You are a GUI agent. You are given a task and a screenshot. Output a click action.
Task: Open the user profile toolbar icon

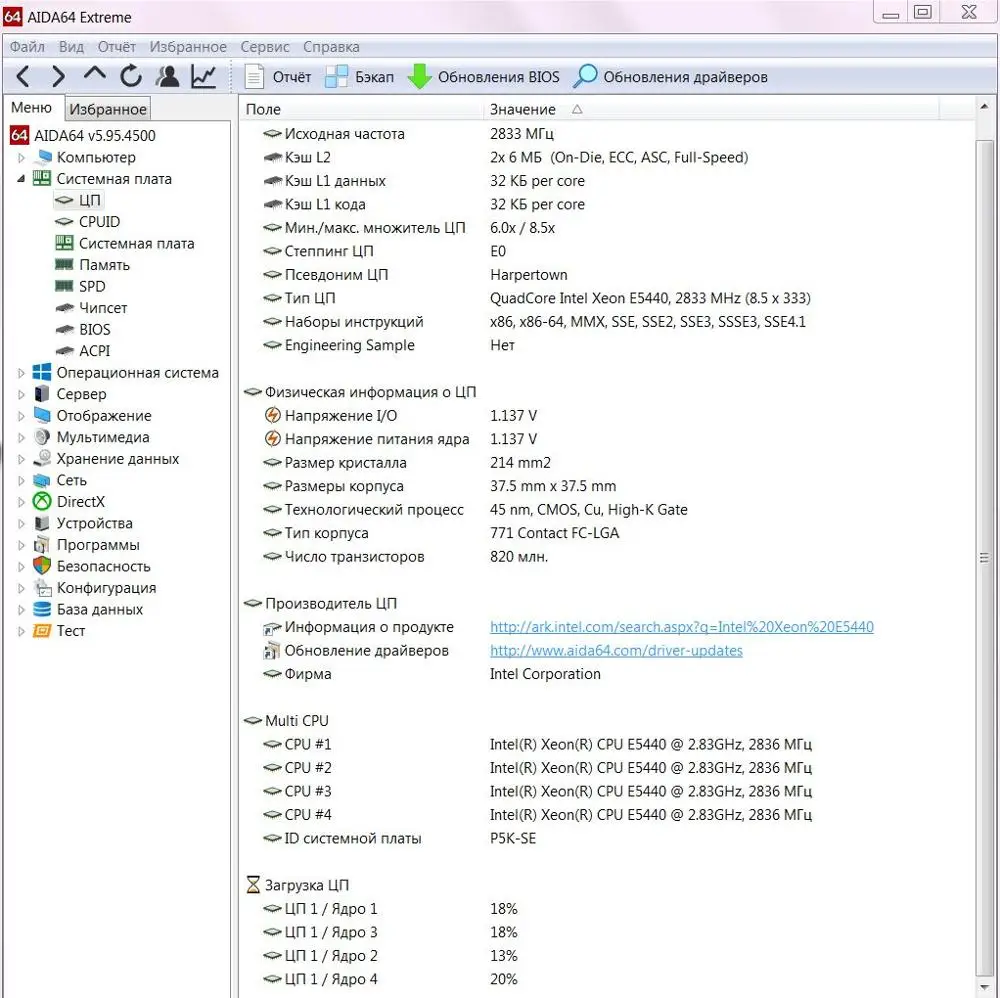(x=167, y=77)
